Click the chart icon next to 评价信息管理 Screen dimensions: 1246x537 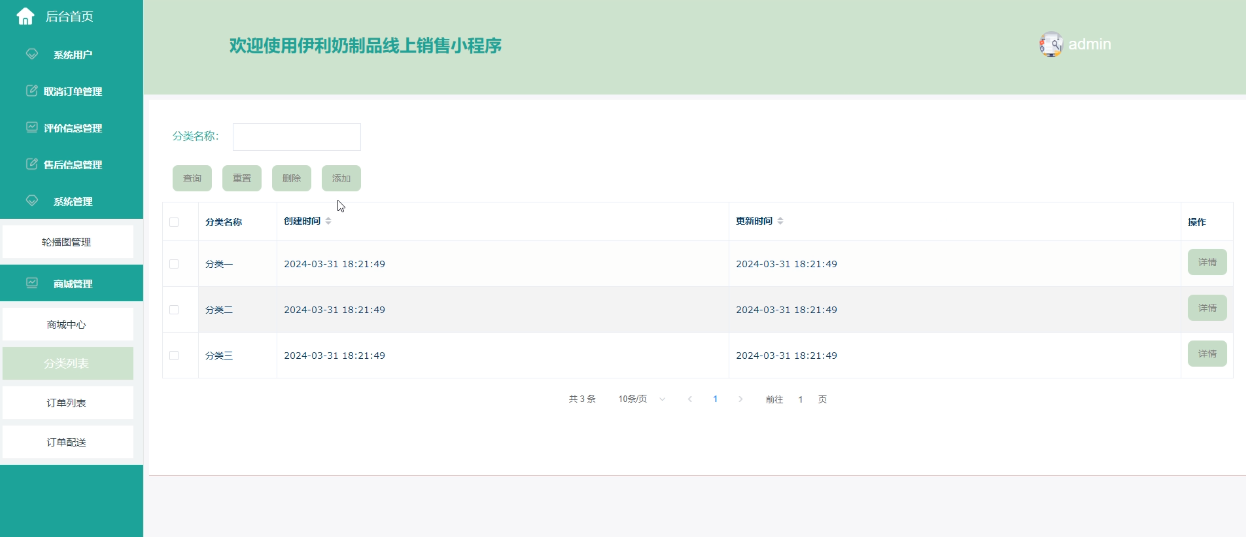(x=32, y=128)
